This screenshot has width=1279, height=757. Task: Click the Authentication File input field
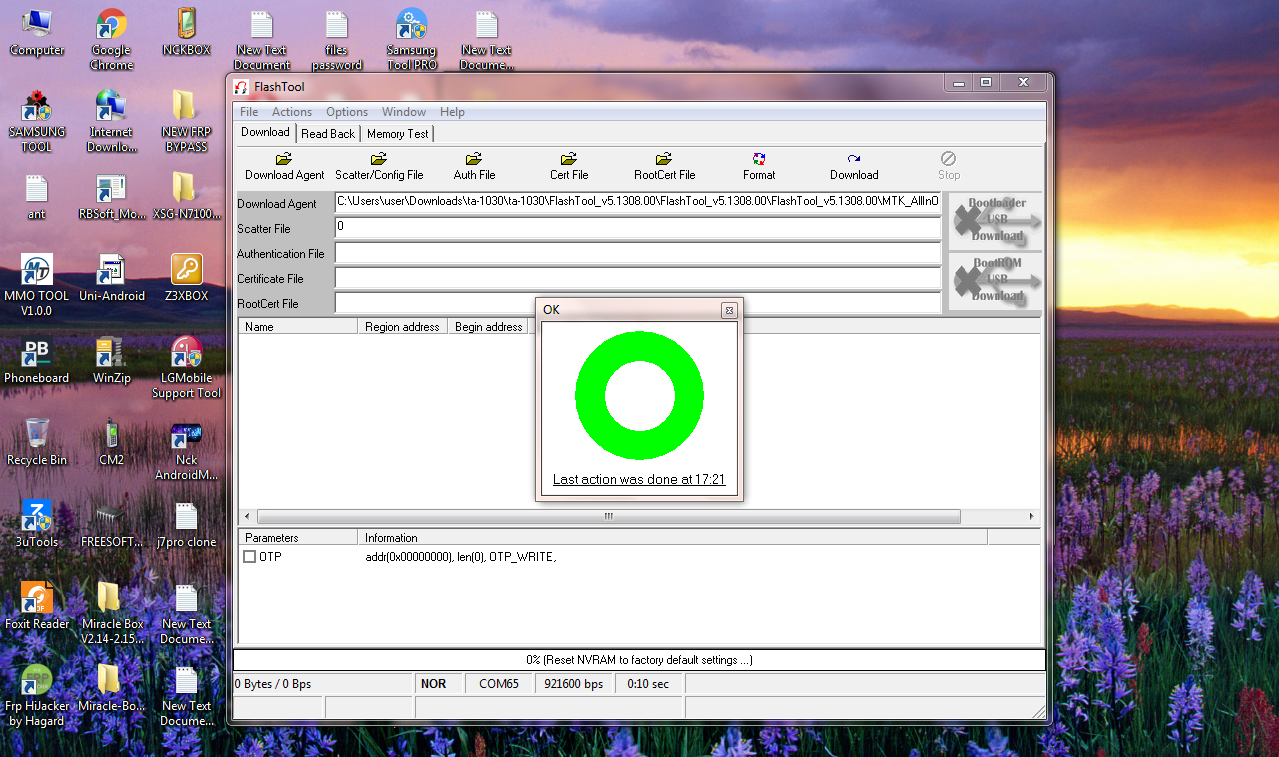[637, 252]
